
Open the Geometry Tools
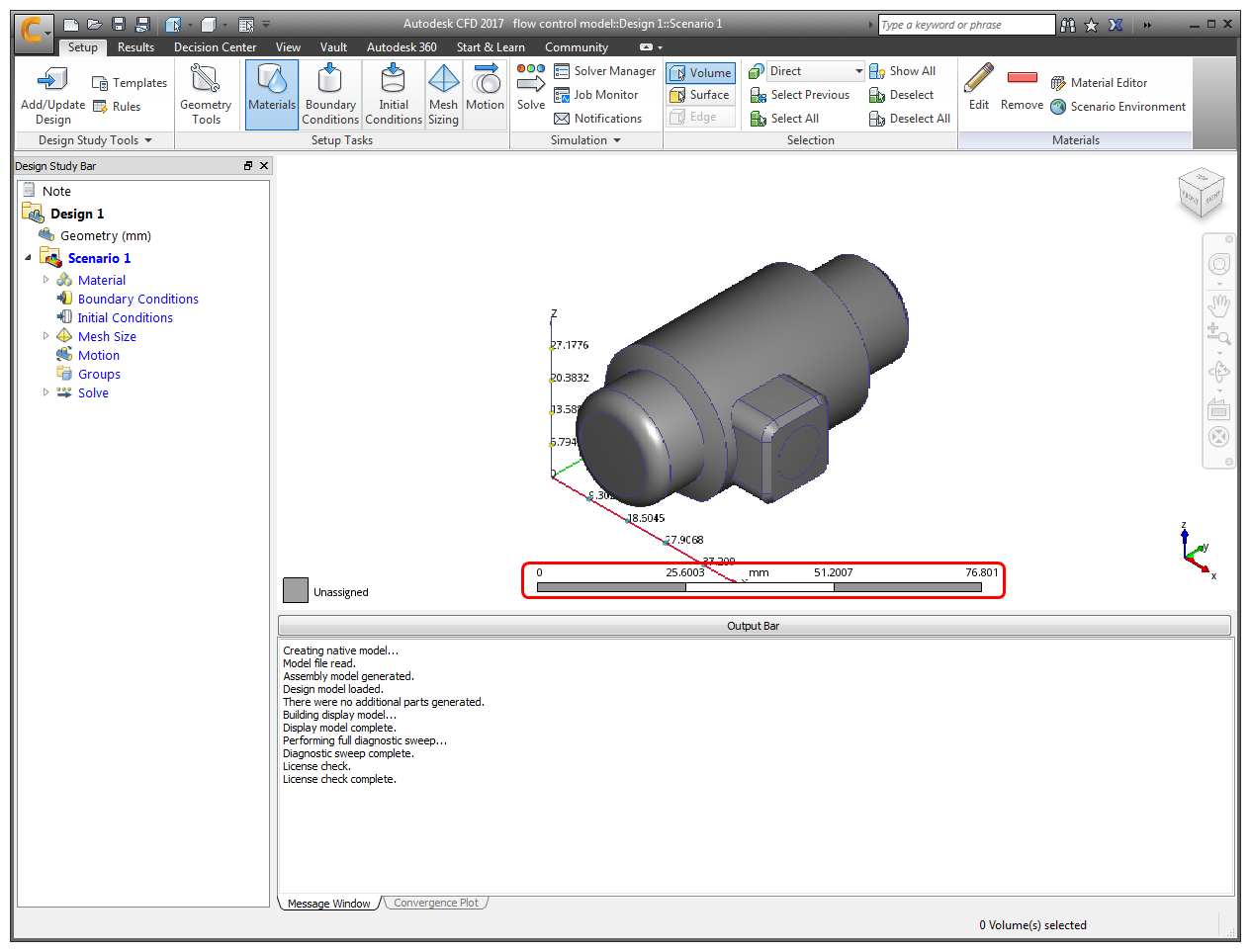click(206, 94)
